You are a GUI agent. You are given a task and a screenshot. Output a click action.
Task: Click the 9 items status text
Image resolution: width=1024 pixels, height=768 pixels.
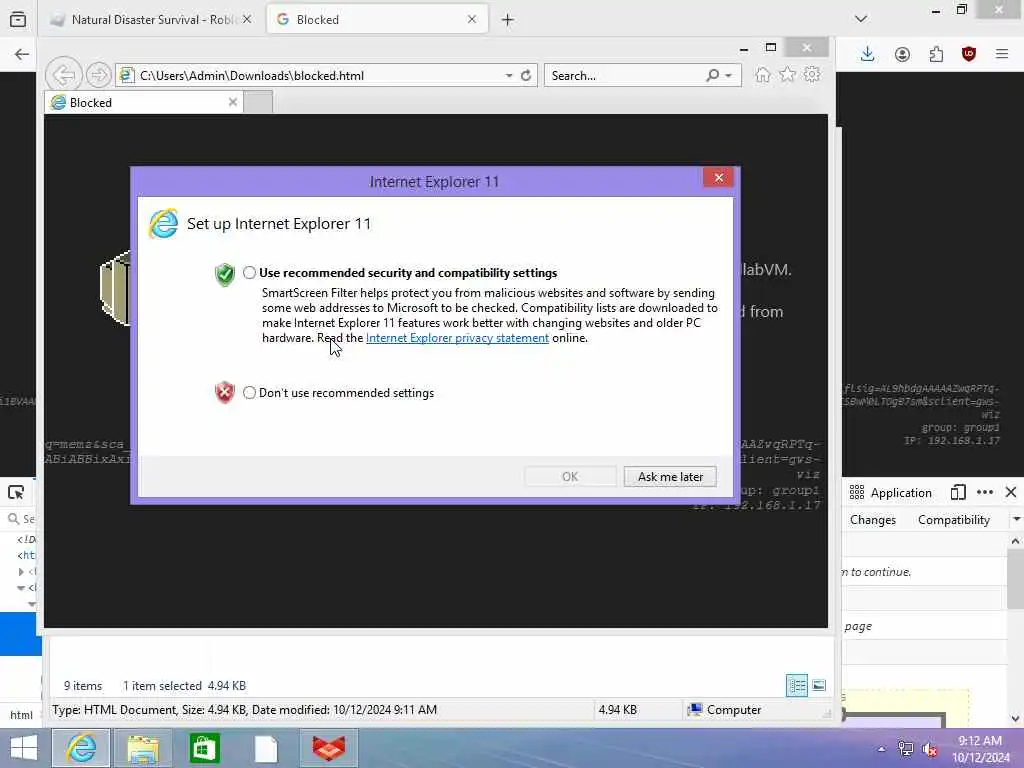(83, 686)
